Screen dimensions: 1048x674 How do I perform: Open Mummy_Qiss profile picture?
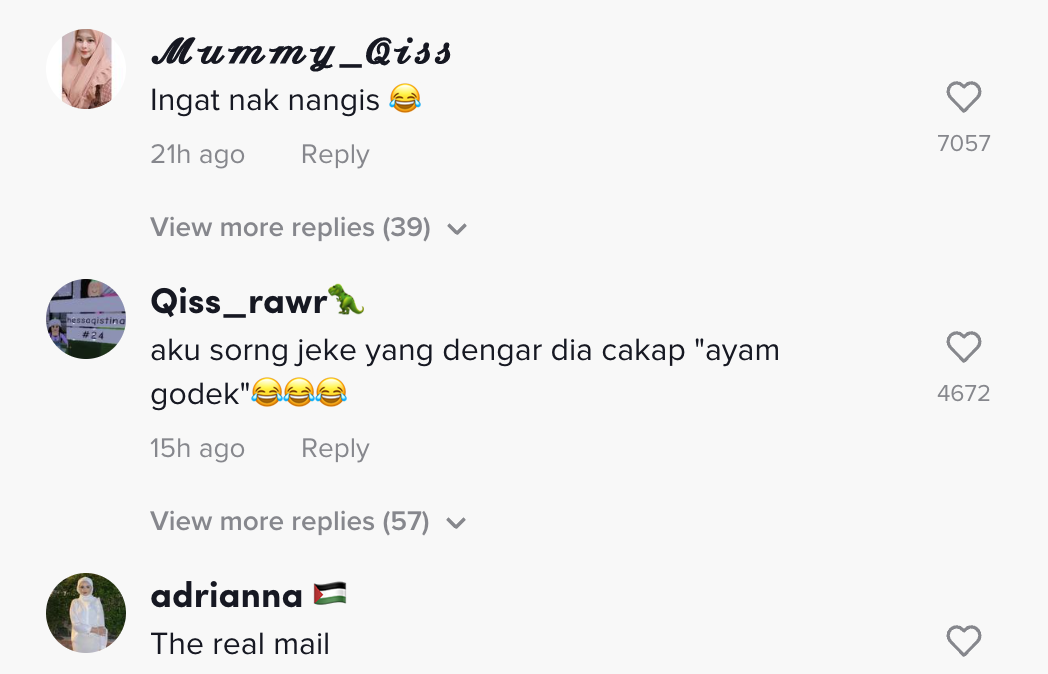tap(86, 69)
